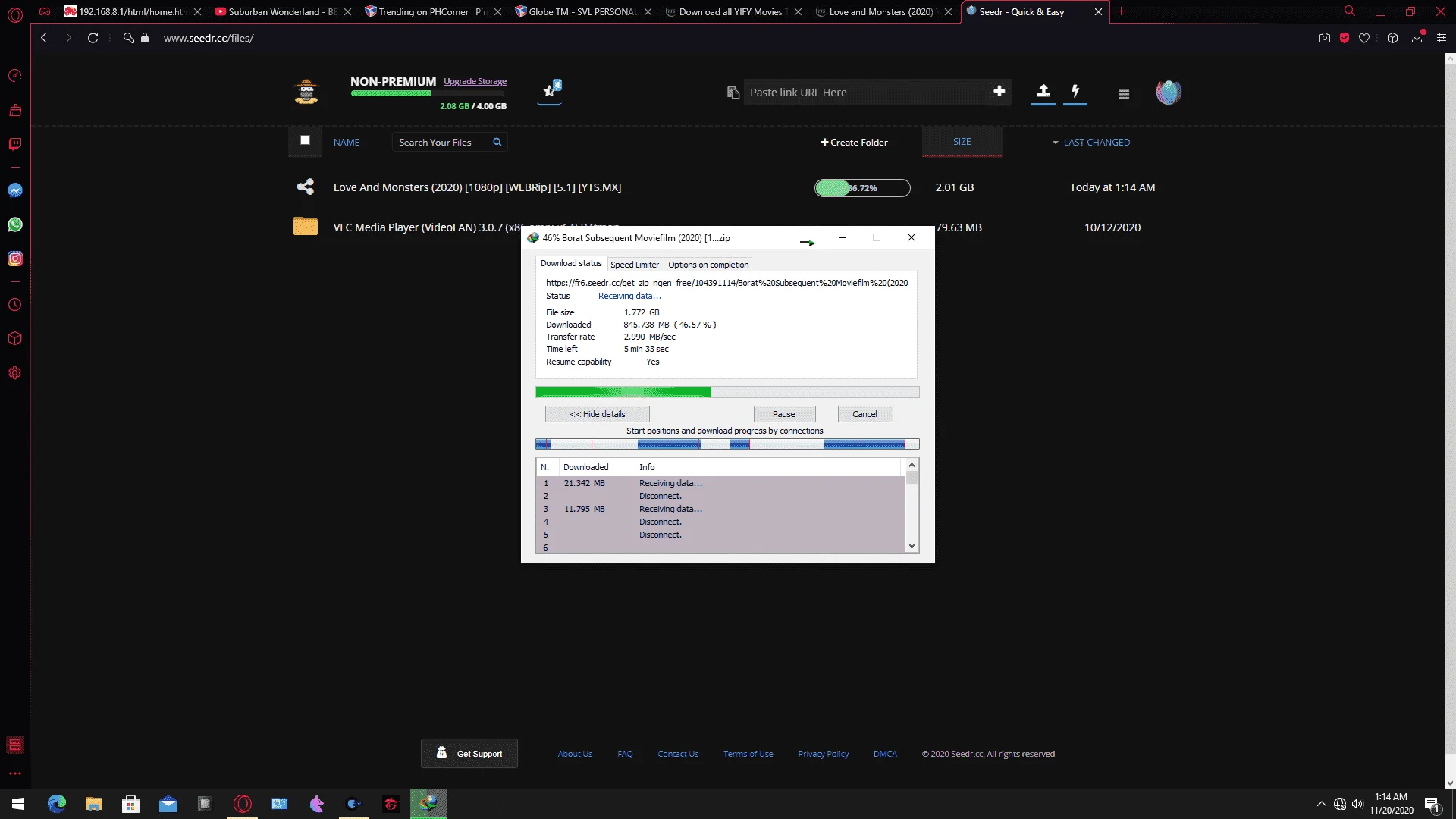Open the Seedr hamburger menu
This screenshot has height=819, width=1456.
(x=1124, y=94)
